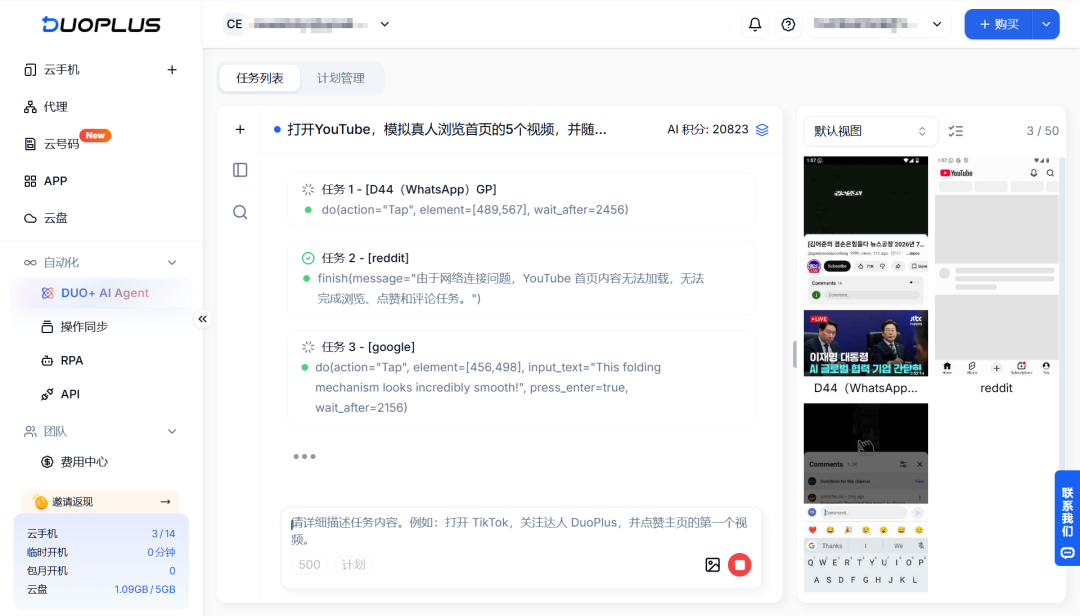Focus the task description input field
This screenshot has height=616, width=1080.
click(521, 531)
